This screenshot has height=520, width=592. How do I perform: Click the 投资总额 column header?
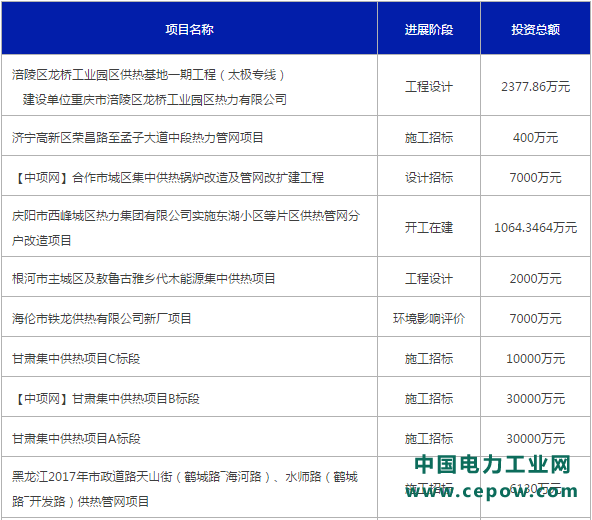coord(535,29)
